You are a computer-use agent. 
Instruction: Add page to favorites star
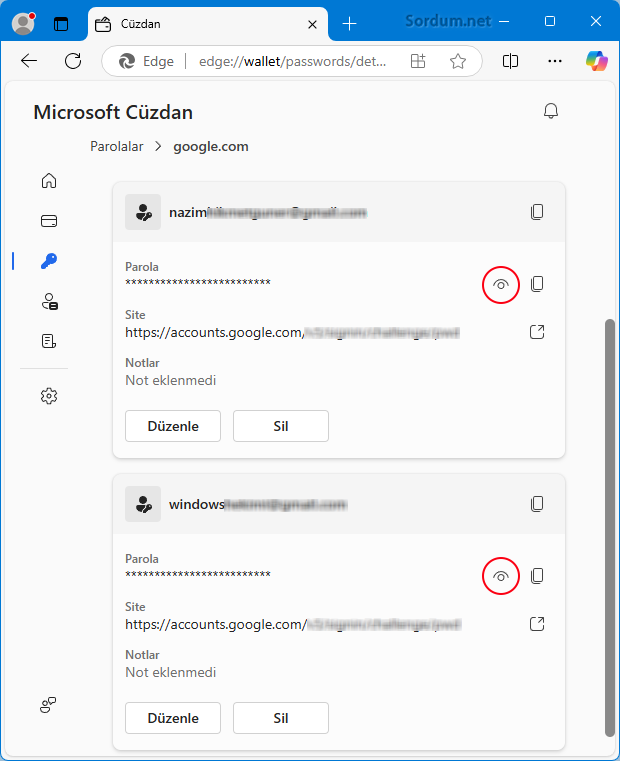click(457, 61)
